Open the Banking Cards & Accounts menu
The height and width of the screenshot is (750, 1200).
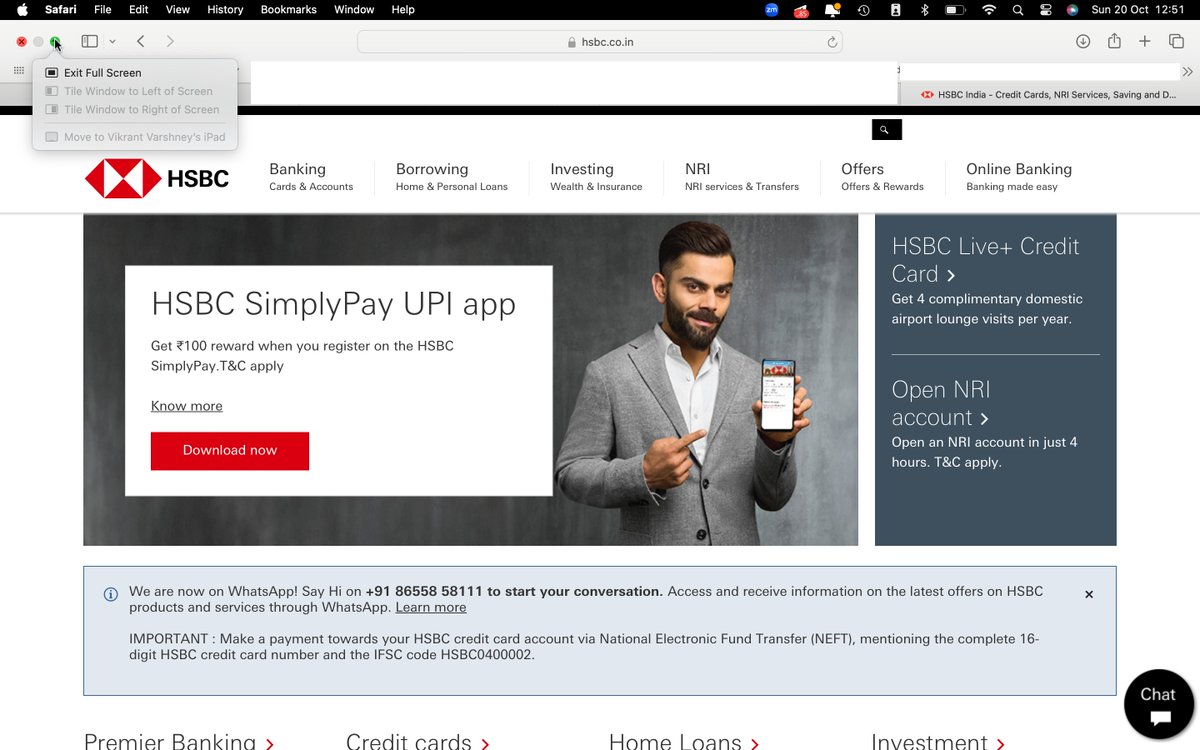[x=311, y=177]
